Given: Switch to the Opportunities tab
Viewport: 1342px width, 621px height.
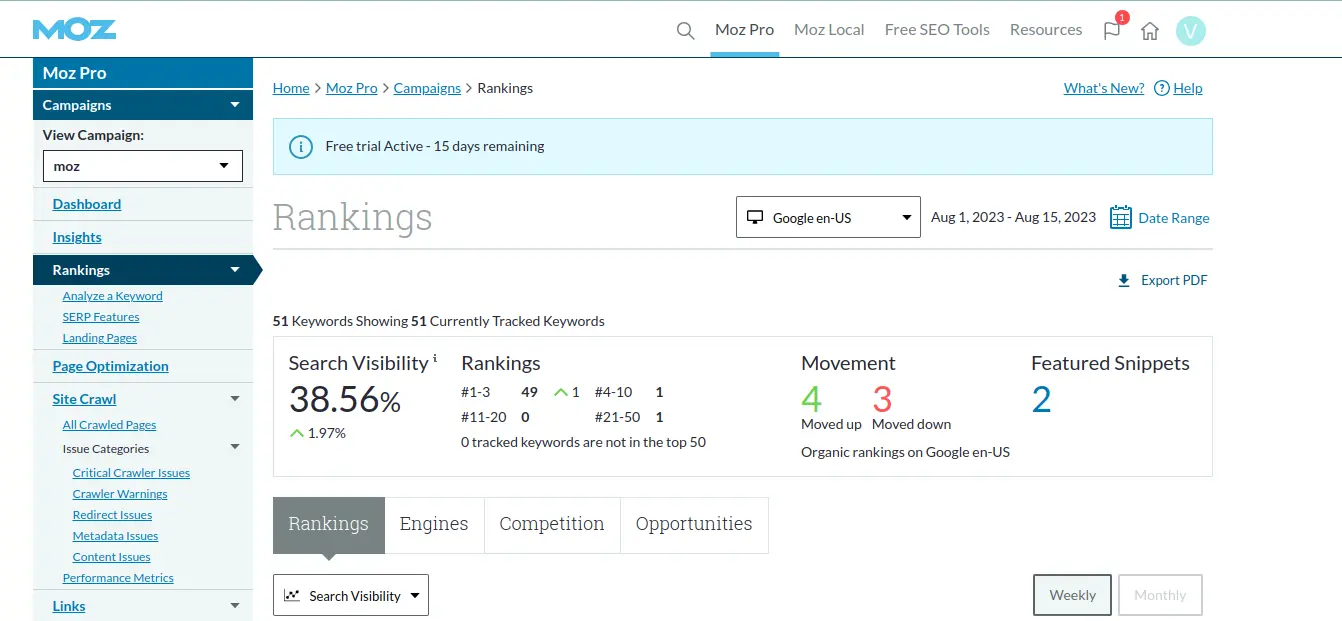Looking at the screenshot, I should coord(694,525).
